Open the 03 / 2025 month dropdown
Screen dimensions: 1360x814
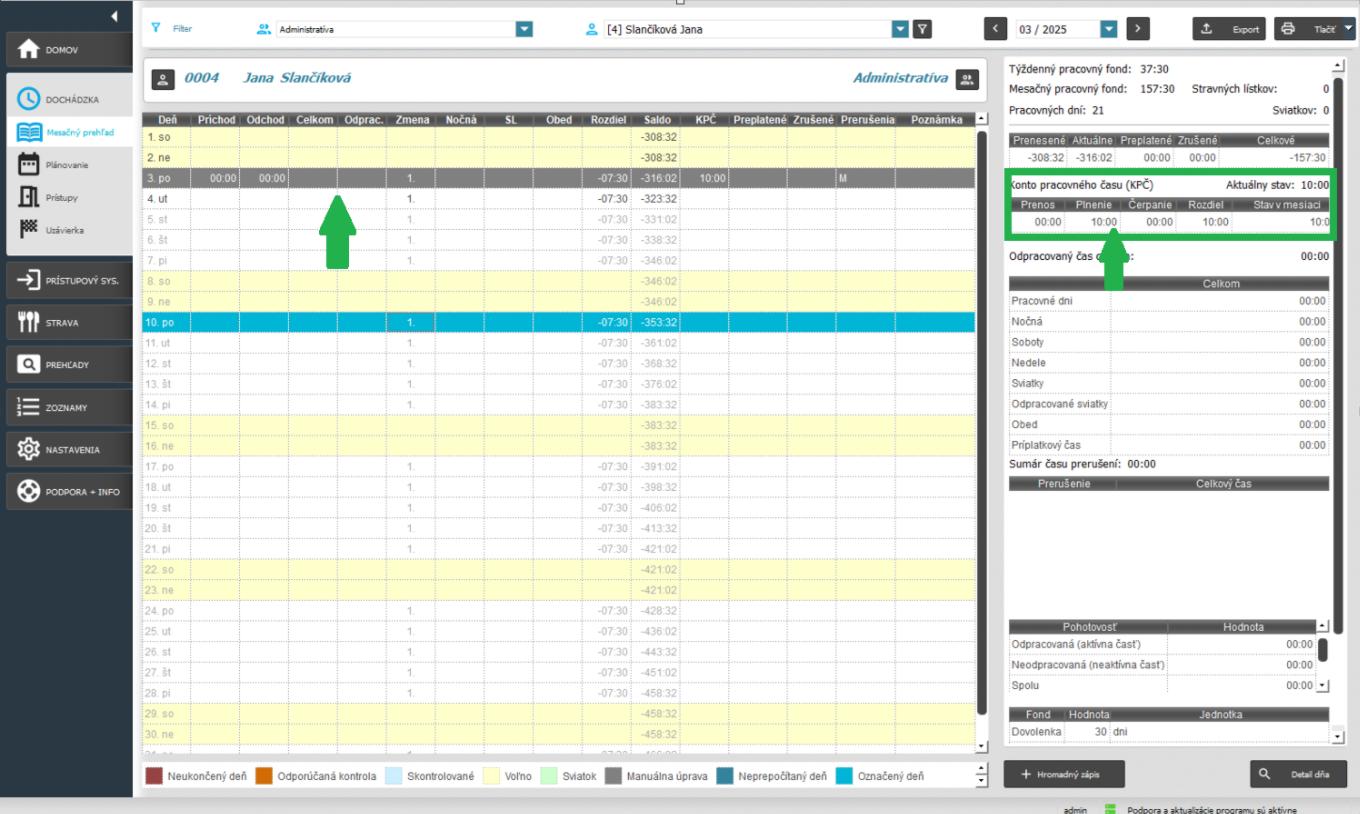[x=1108, y=29]
